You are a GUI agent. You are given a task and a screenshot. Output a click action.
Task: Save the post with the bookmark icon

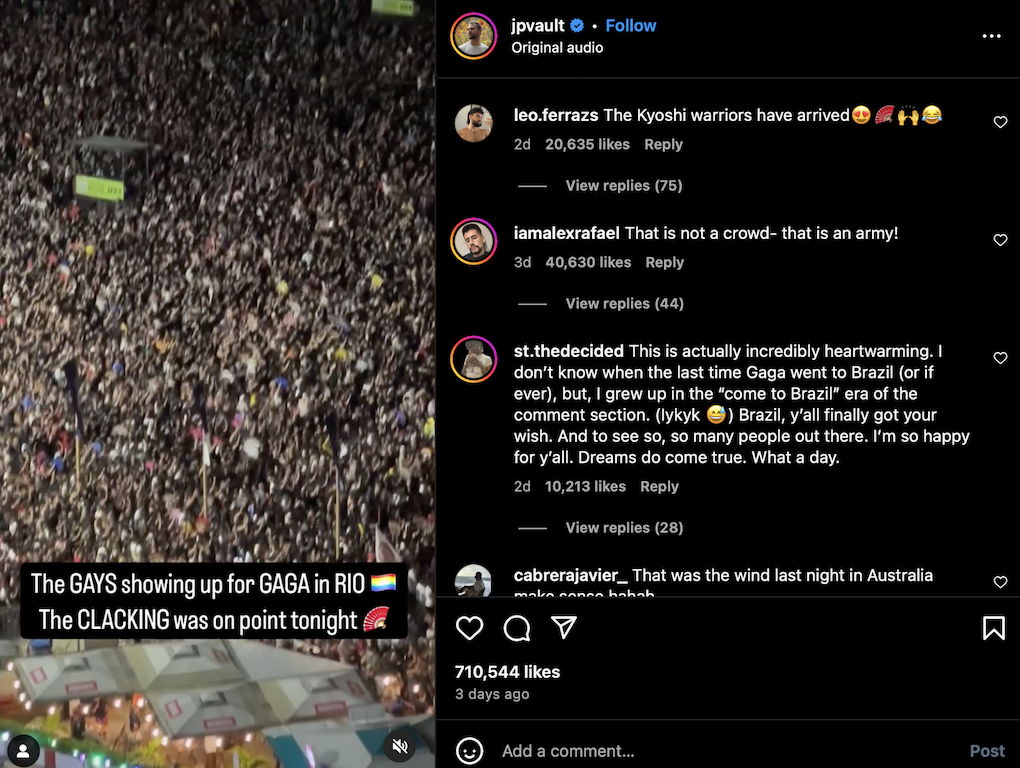(x=993, y=628)
